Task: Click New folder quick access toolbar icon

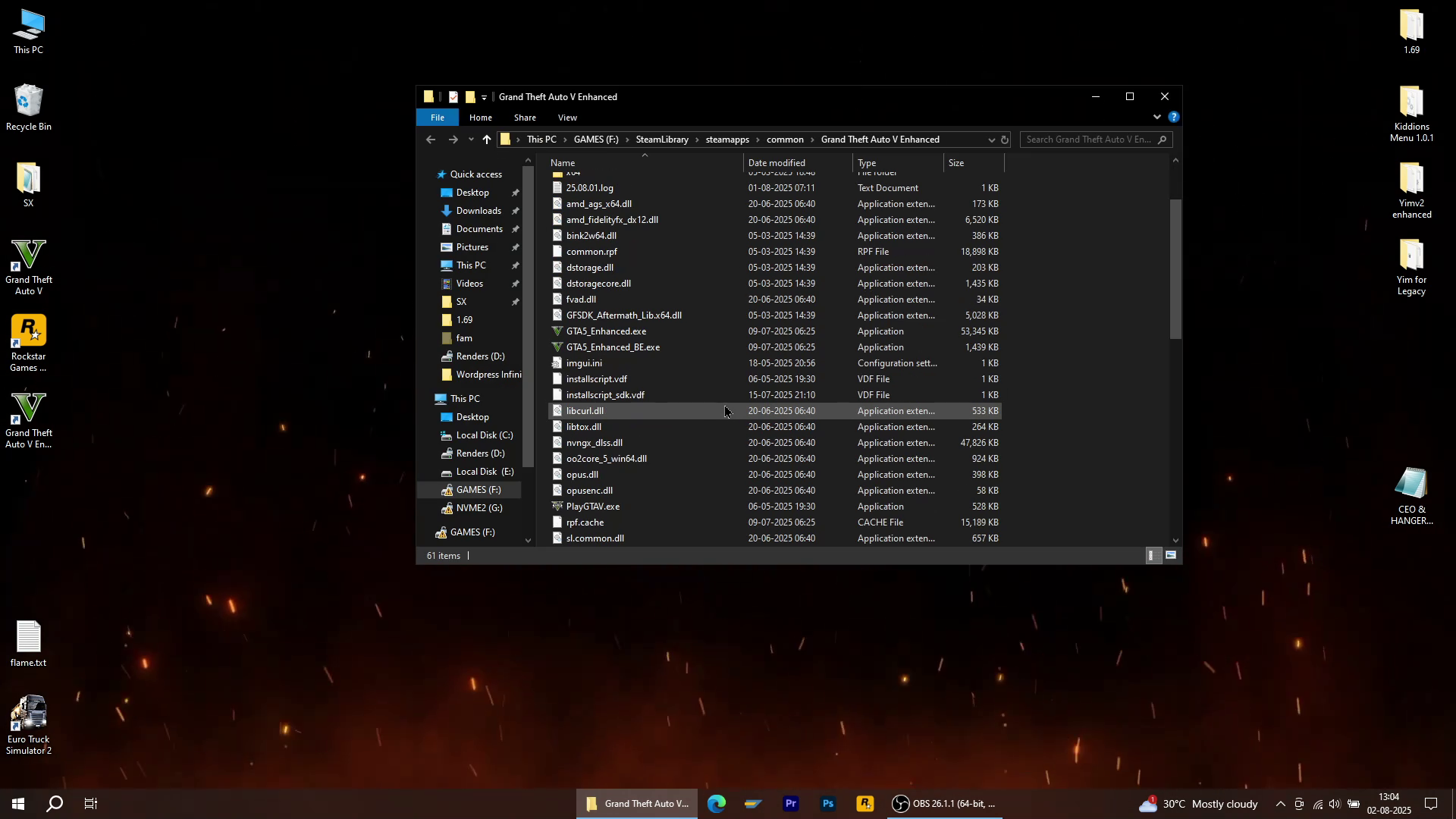Action: (470, 97)
